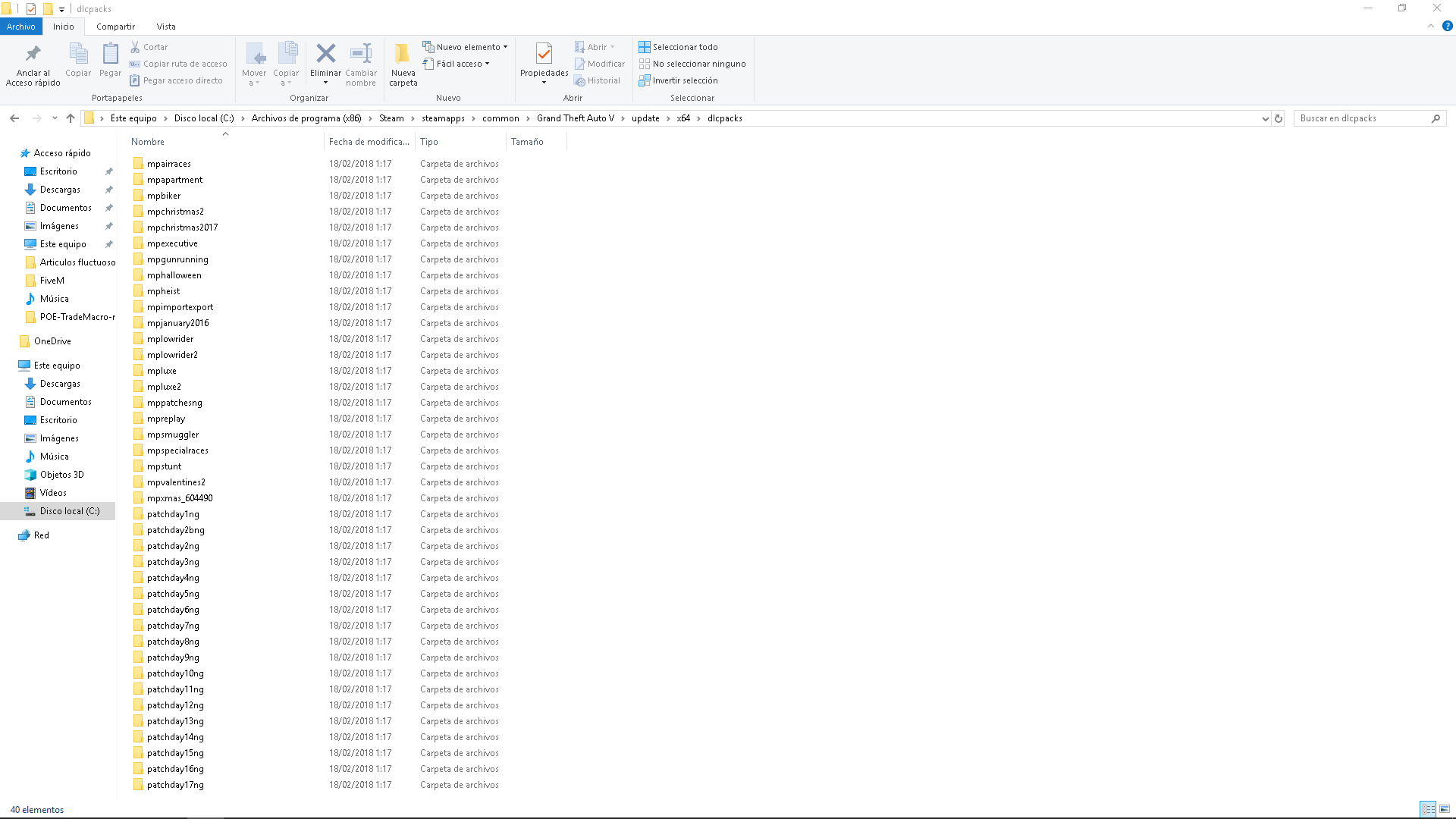Open address bar history dropdown arrow
Image resolution: width=1456 pixels, height=819 pixels.
[1265, 118]
